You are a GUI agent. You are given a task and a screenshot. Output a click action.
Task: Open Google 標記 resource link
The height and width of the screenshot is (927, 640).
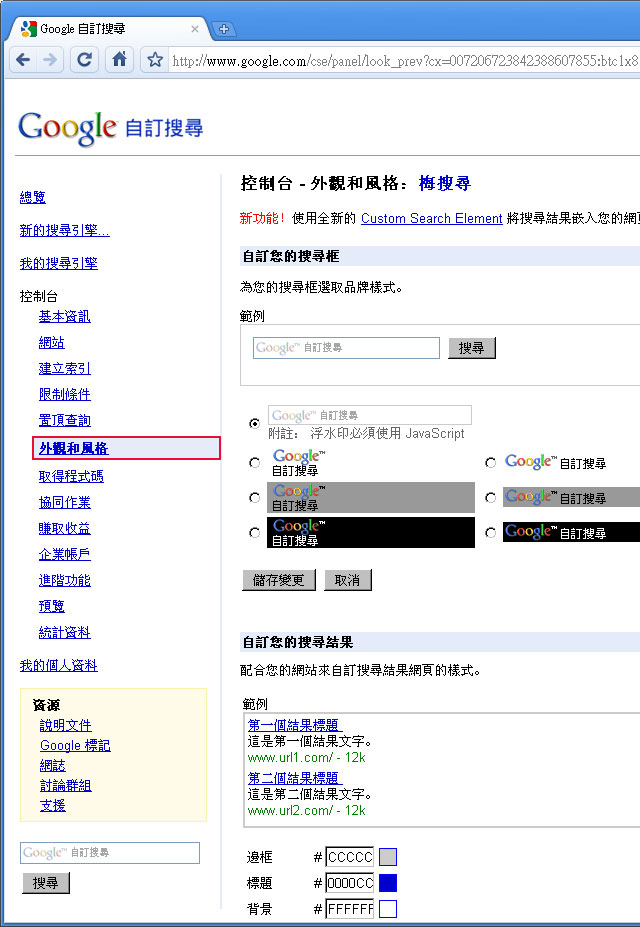(75, 745)
